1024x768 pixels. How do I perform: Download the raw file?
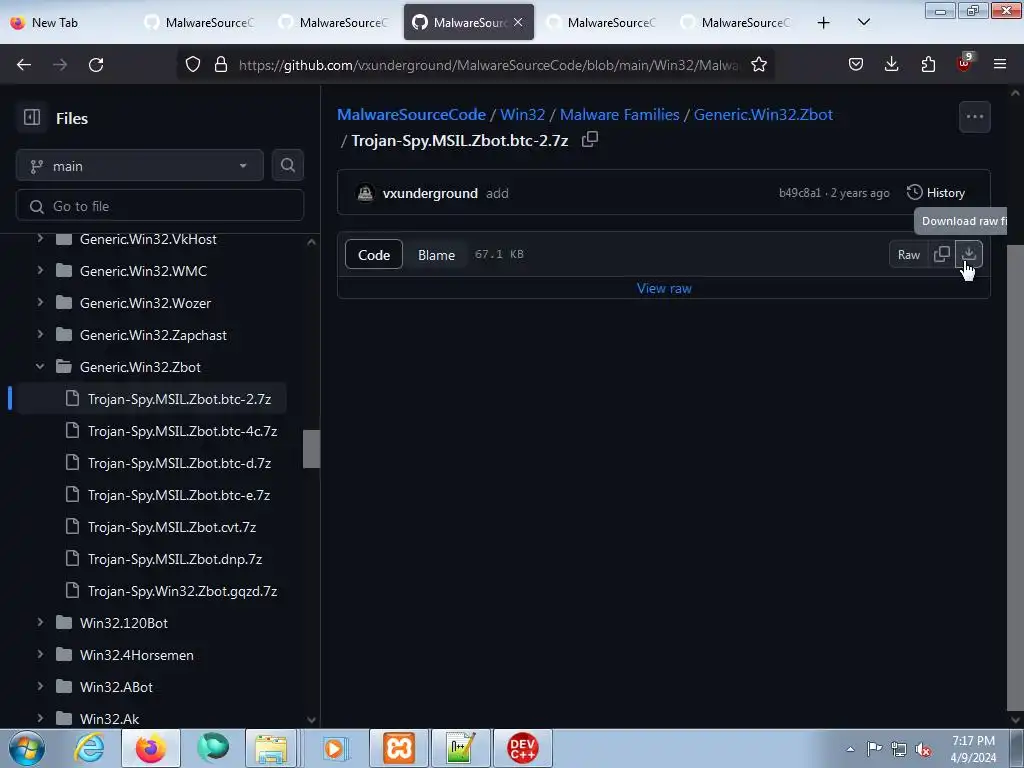[969, 254]
